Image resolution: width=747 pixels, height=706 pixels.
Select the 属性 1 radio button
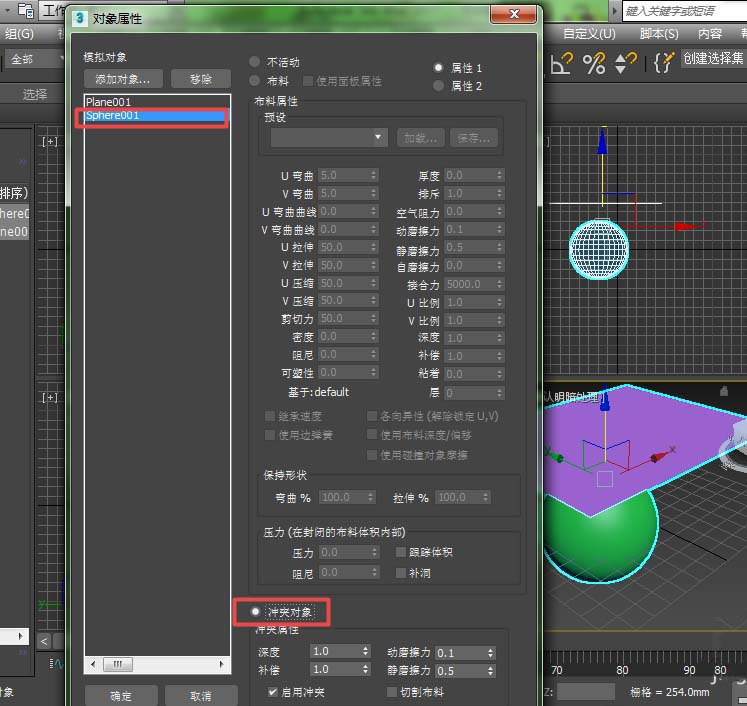(x=438, y=68)
